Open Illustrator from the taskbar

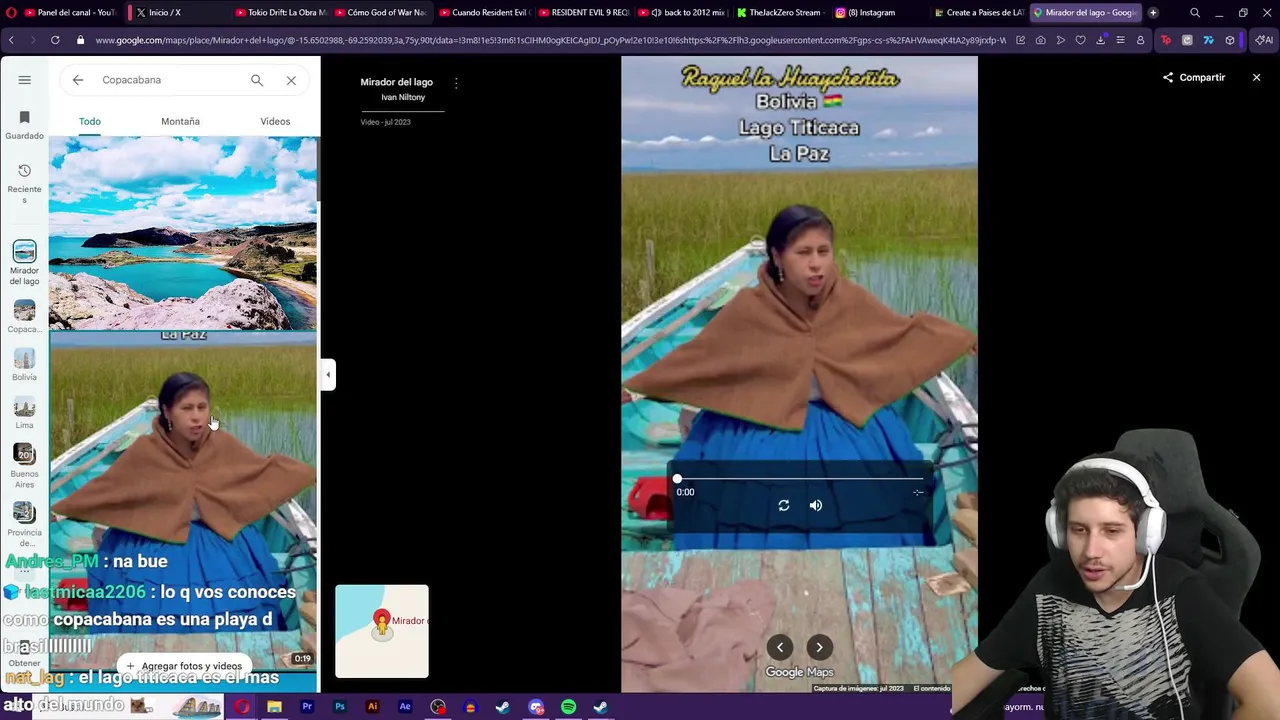[372, 707]
